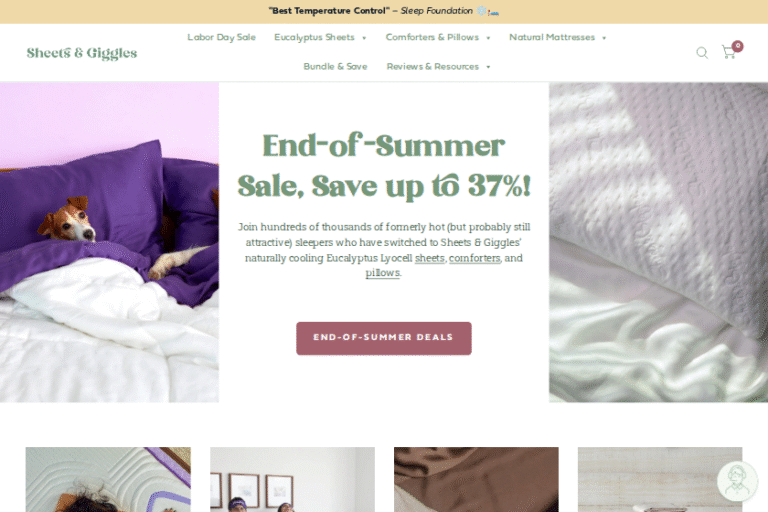Open the dog in purple sheets image
Screen dimensions: 768x512
(x=109, y=242)
